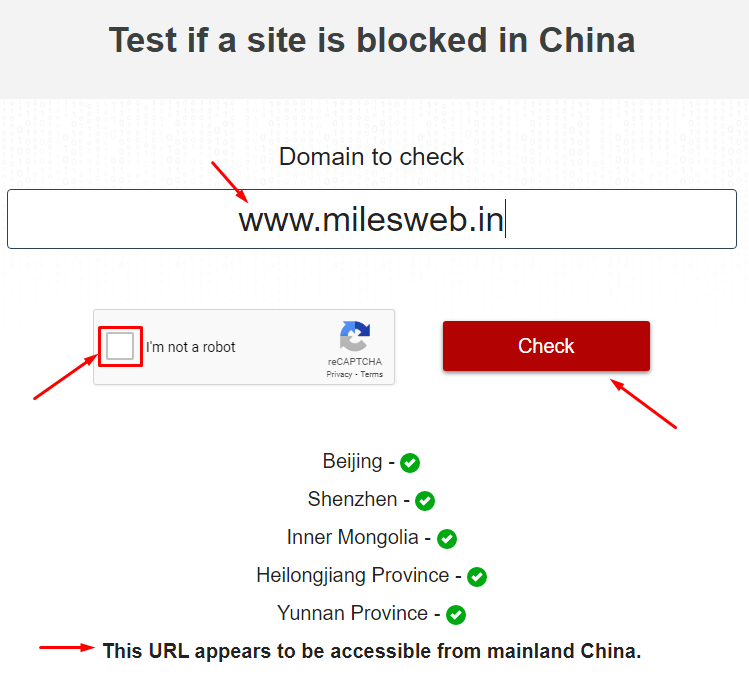Click the Heilongjiang Province green check icon
749x676 pixels.
coord(477,577)
